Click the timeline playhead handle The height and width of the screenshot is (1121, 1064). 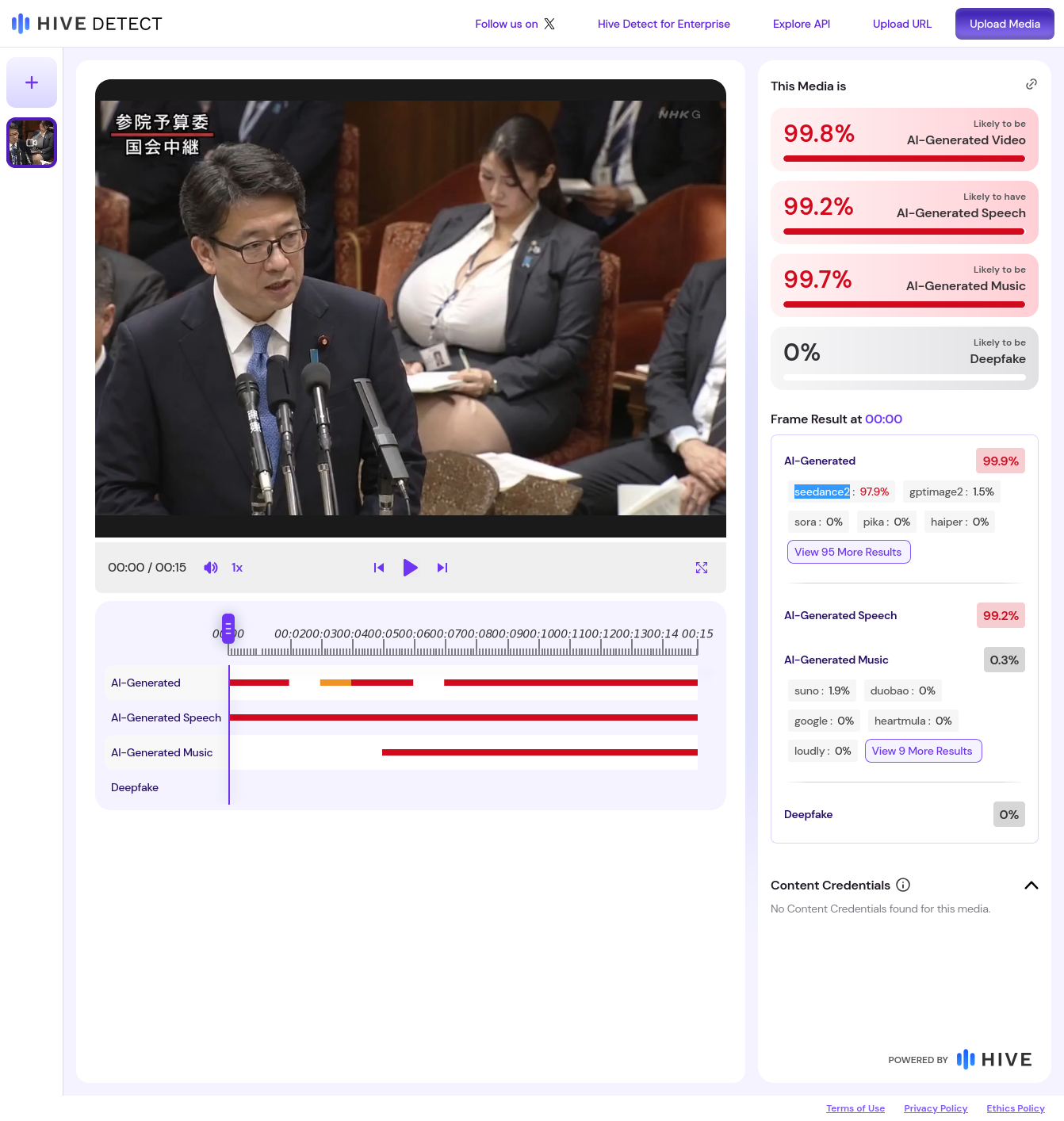tap(228, 629)
